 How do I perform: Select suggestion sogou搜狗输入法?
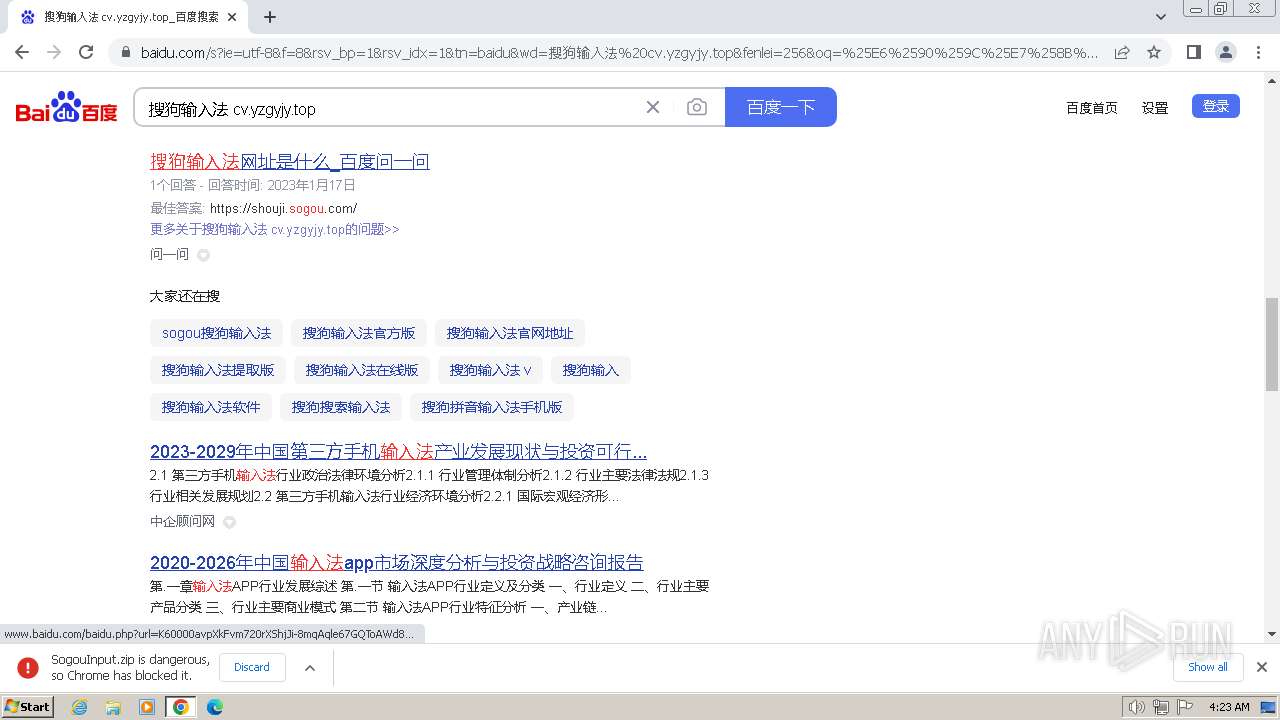pos(217,333)
